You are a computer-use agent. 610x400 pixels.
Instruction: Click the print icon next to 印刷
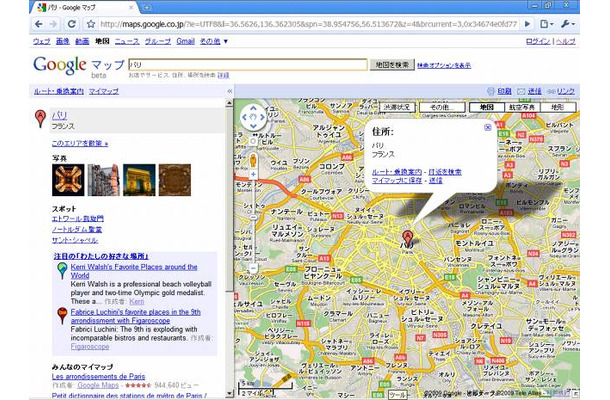coord(491,91)
